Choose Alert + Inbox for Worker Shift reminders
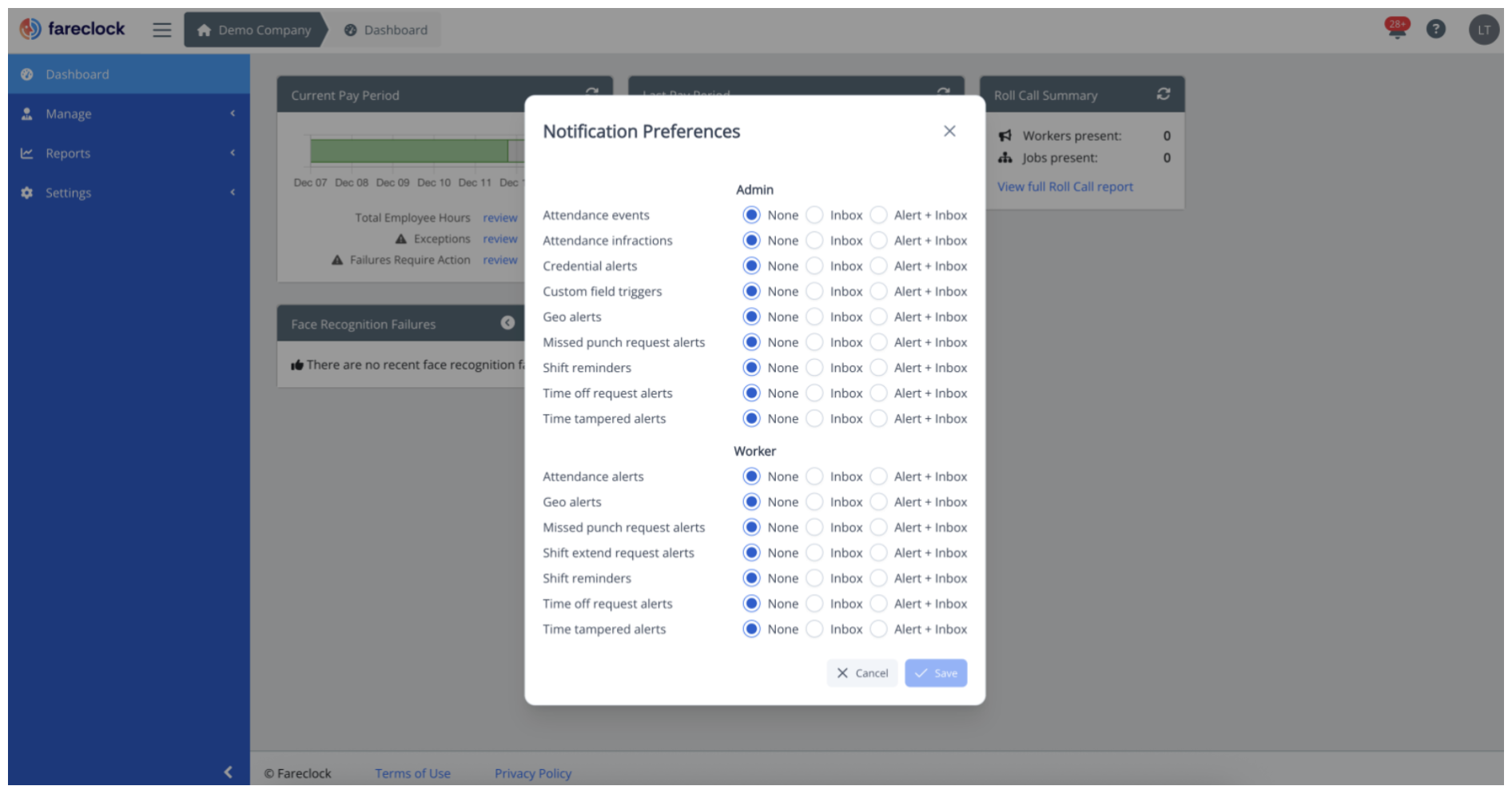The image size is (1512, 798). (878, 577)
